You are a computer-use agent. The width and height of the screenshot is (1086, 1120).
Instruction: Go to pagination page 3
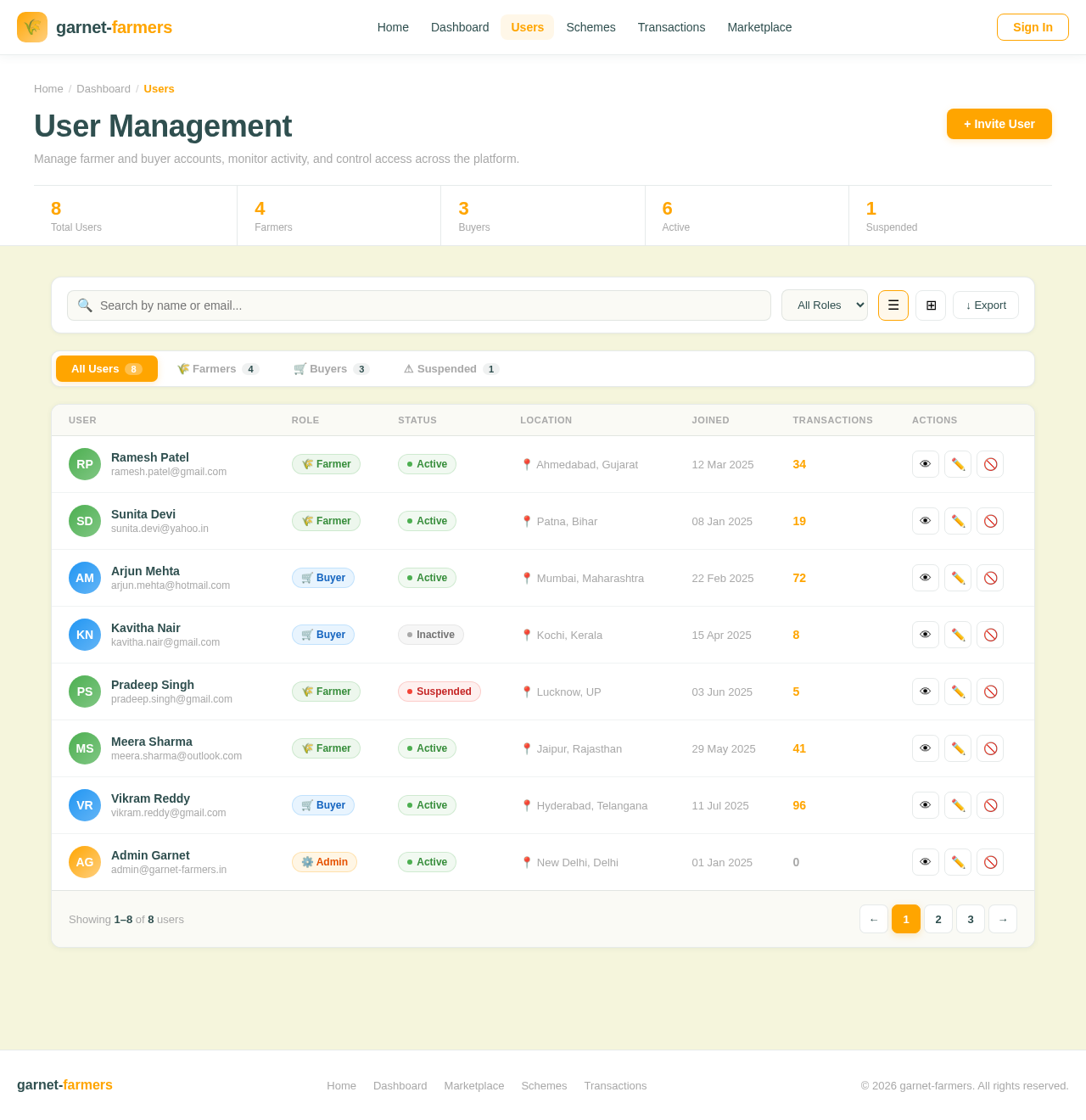pyautogui.click(x=971, y=919)
